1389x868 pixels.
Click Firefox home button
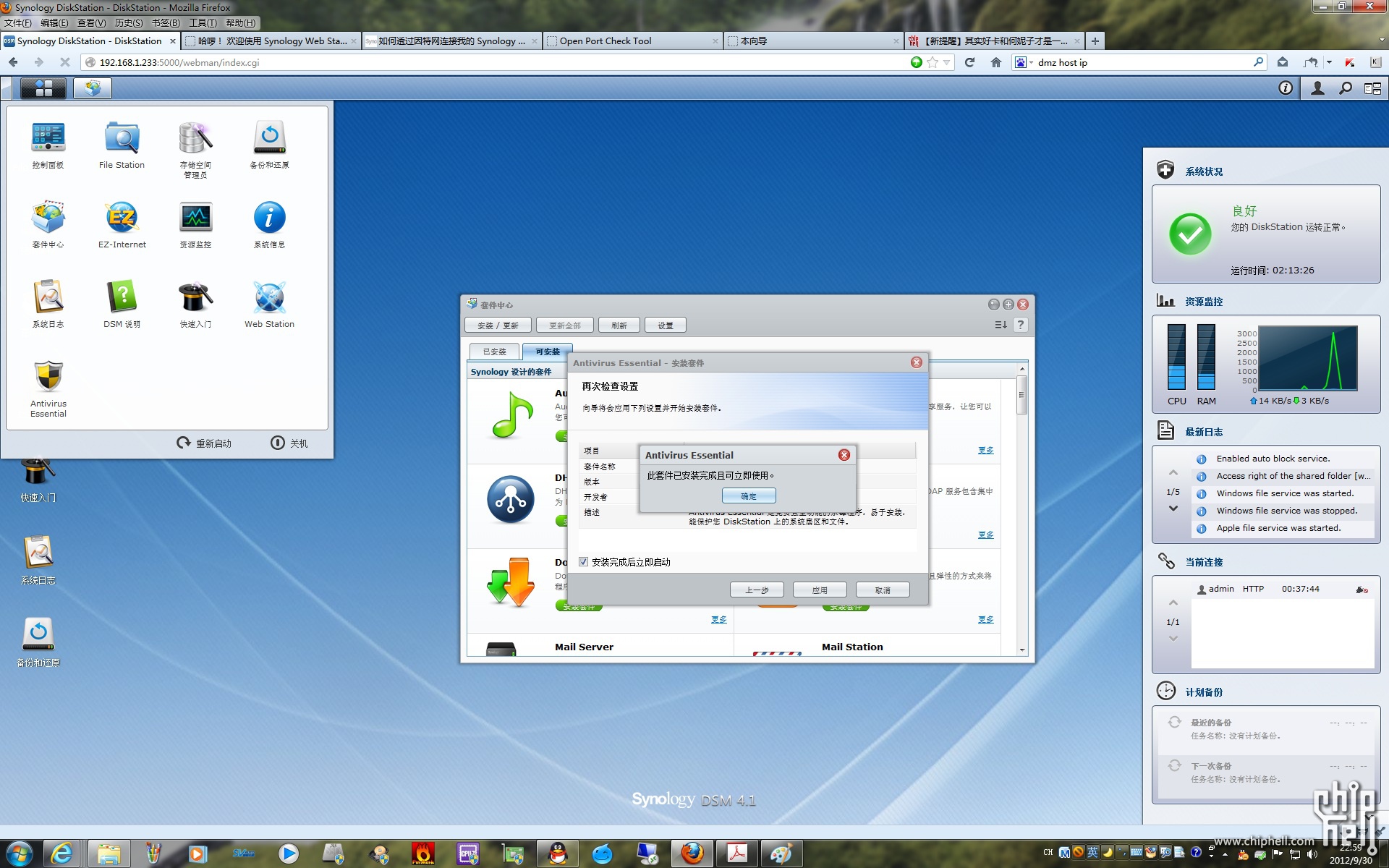tap(996, 62)
